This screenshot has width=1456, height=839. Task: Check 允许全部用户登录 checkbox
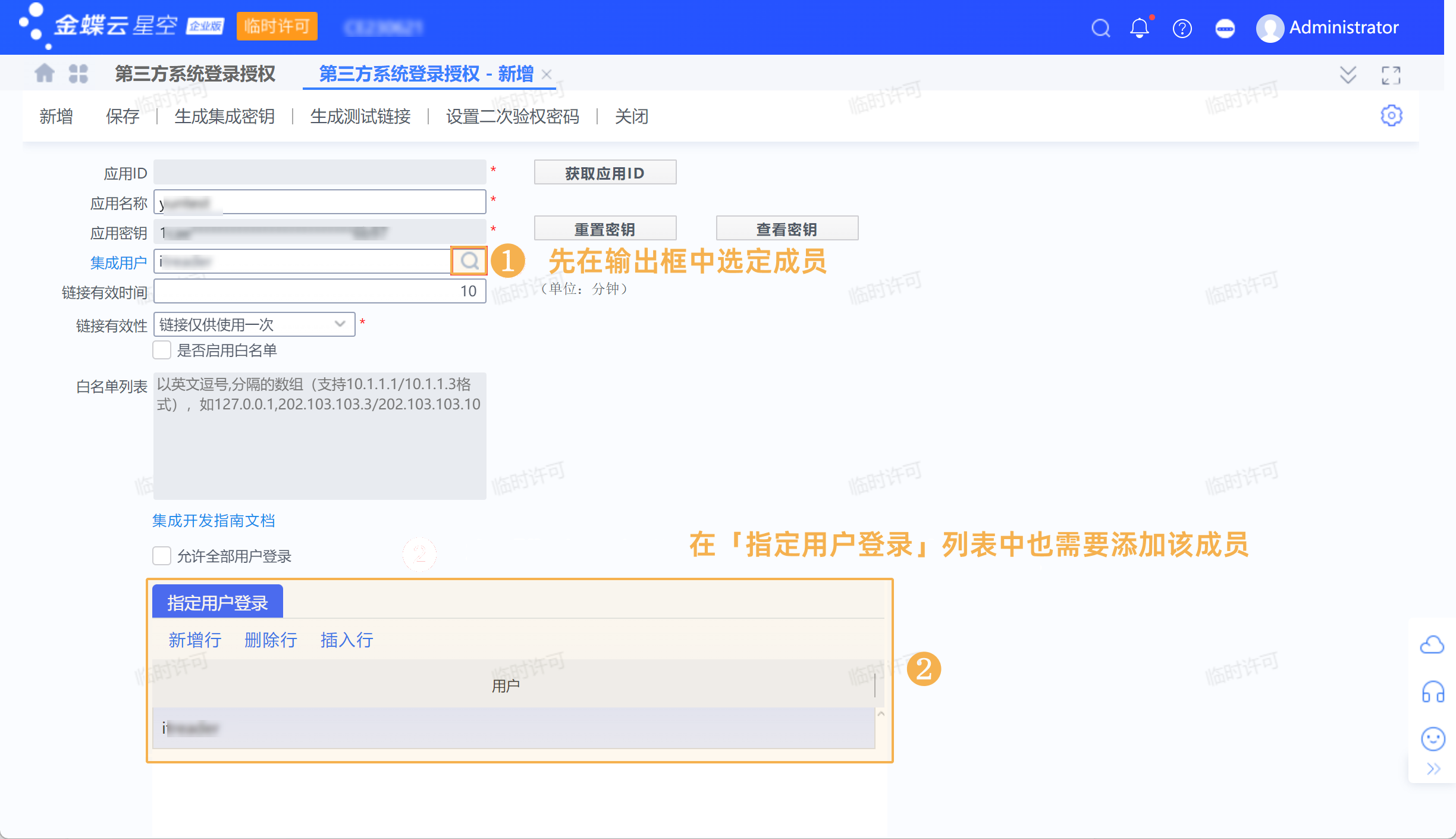point(162,556)
